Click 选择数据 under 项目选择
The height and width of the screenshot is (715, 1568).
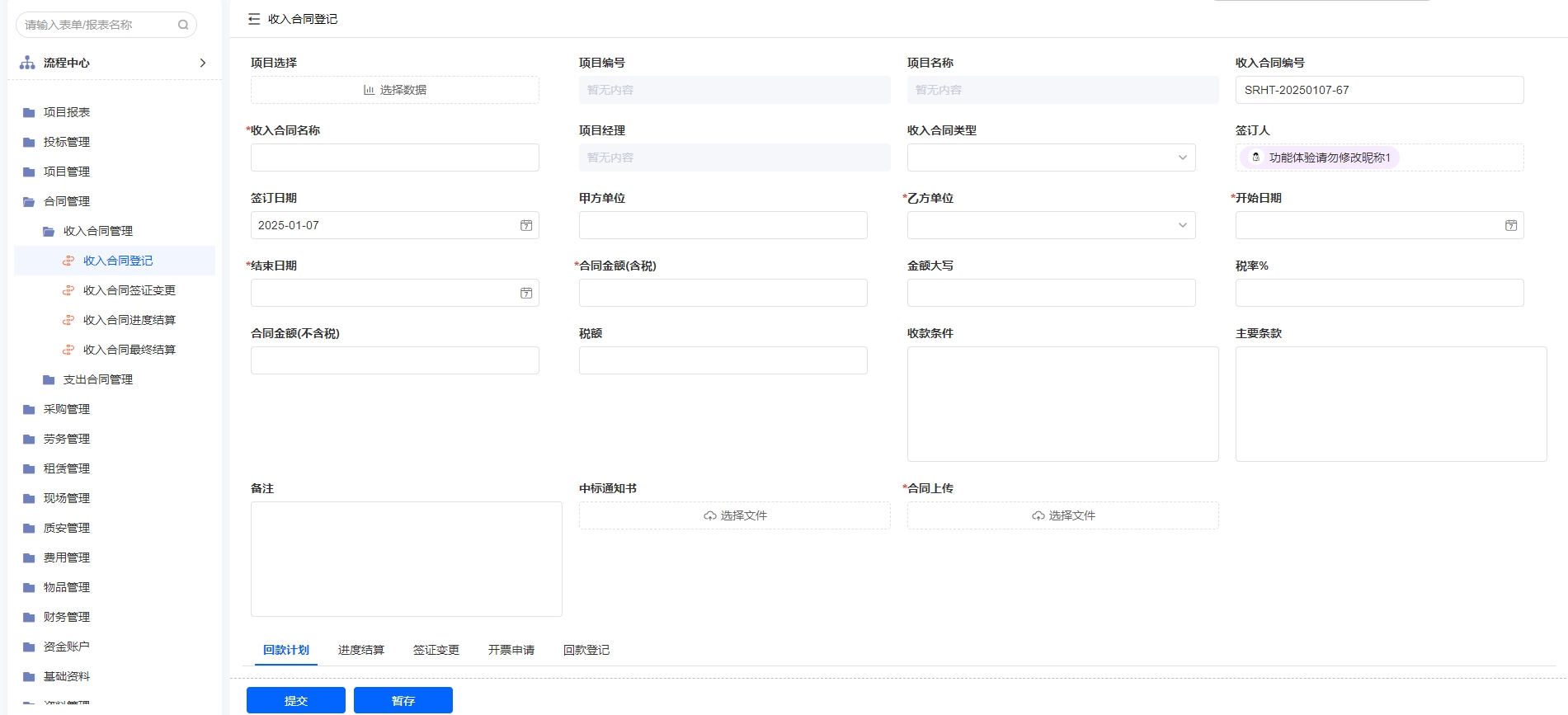point(395,90)
